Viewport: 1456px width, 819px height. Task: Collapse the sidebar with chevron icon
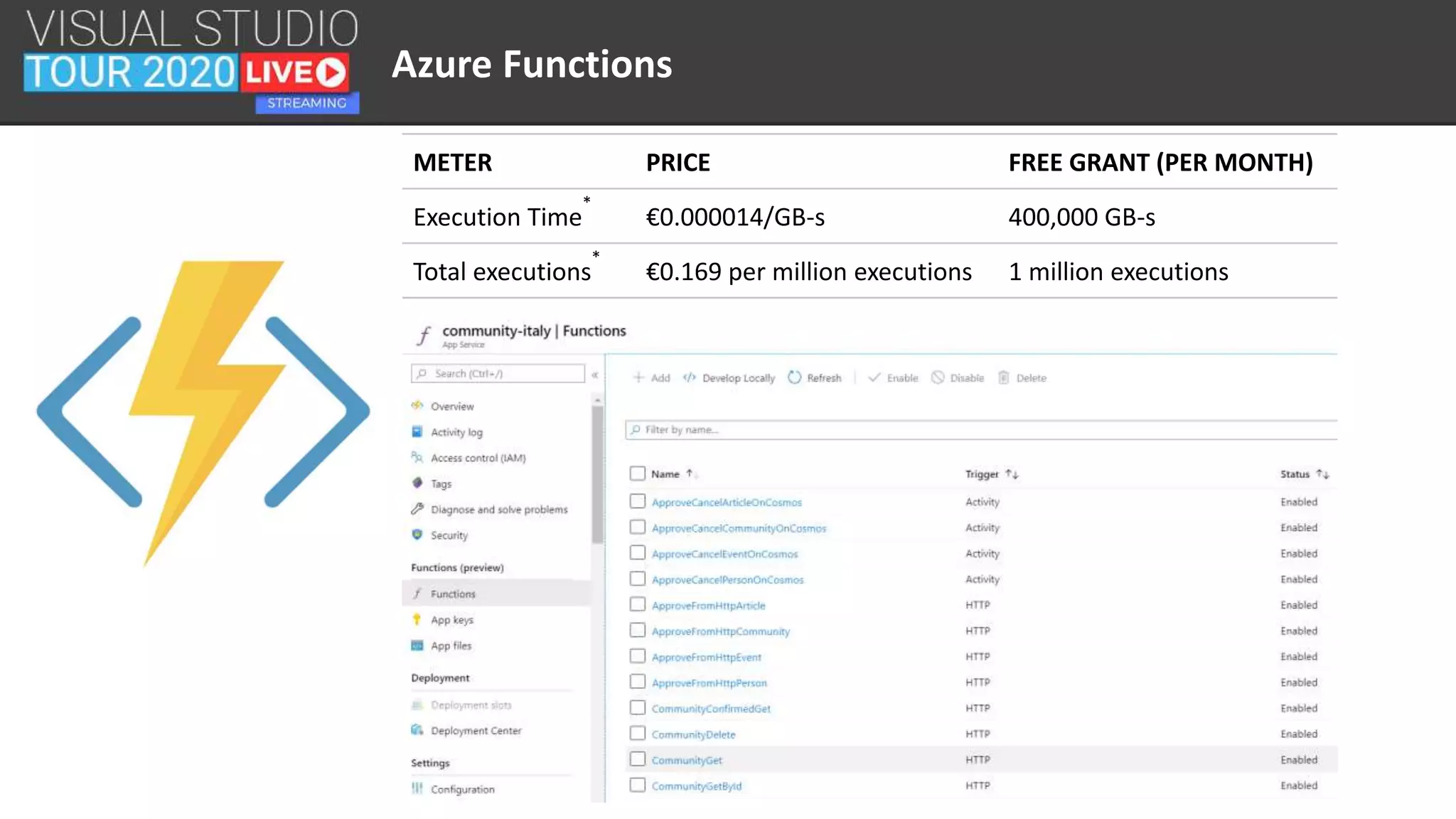pos(595,375)
